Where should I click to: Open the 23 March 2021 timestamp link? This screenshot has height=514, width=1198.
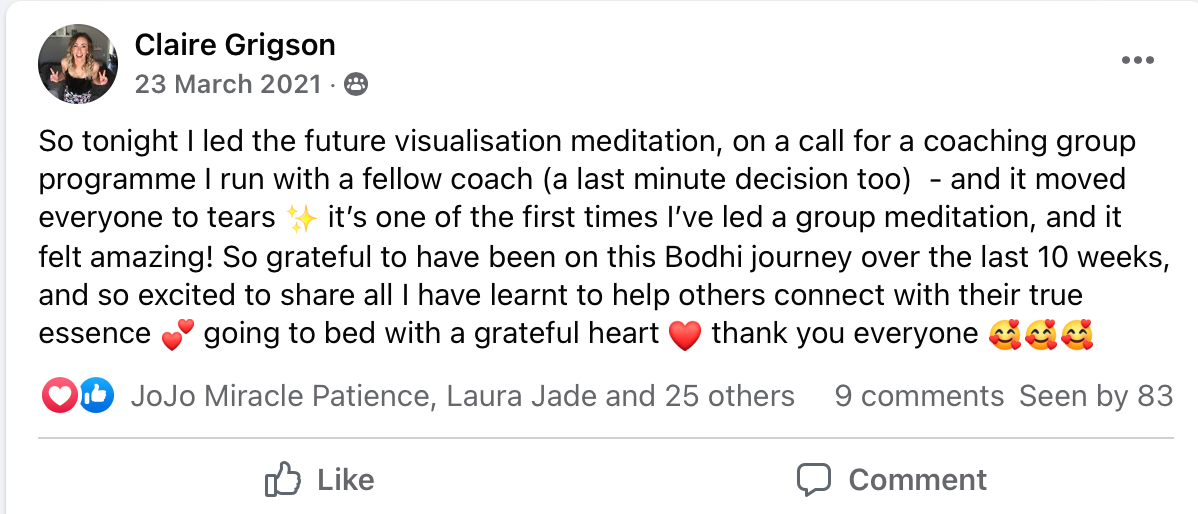[x=228, y=84]
